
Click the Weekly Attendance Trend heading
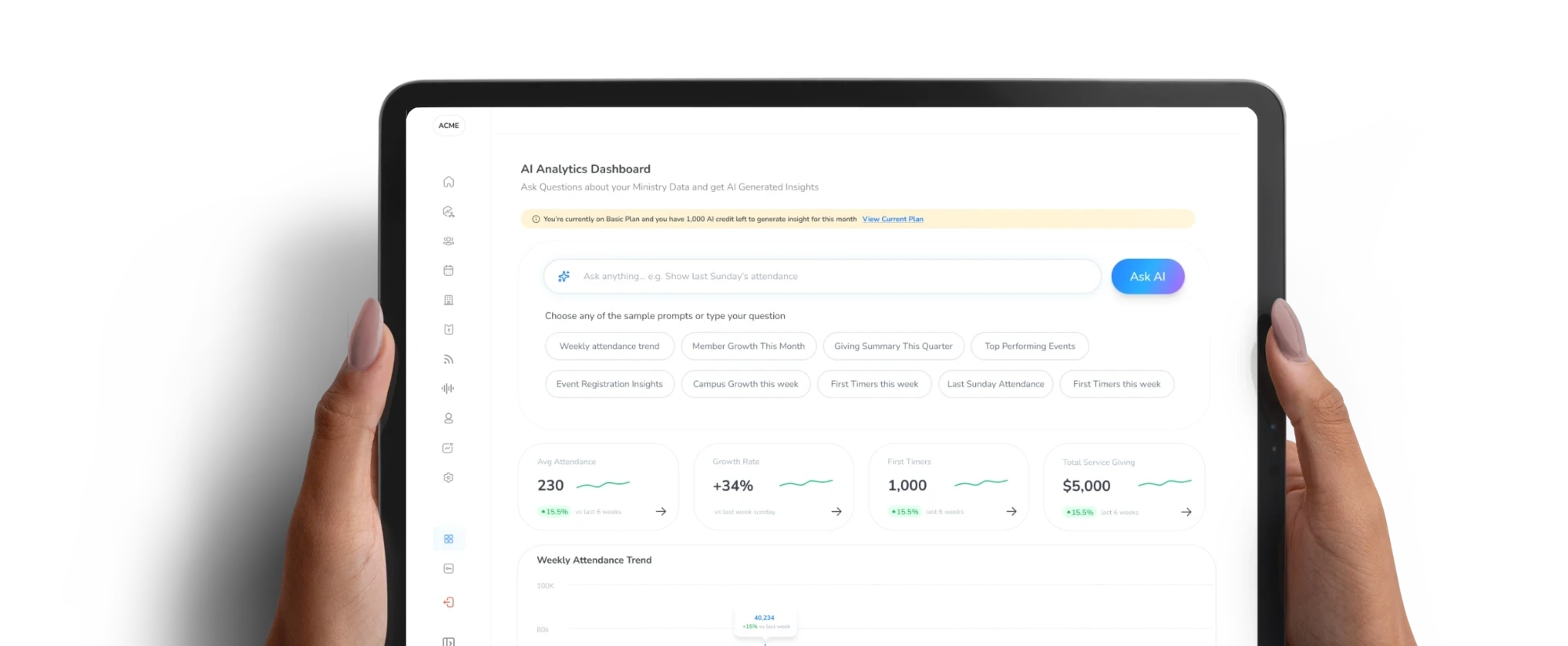[x=594, y=560]
